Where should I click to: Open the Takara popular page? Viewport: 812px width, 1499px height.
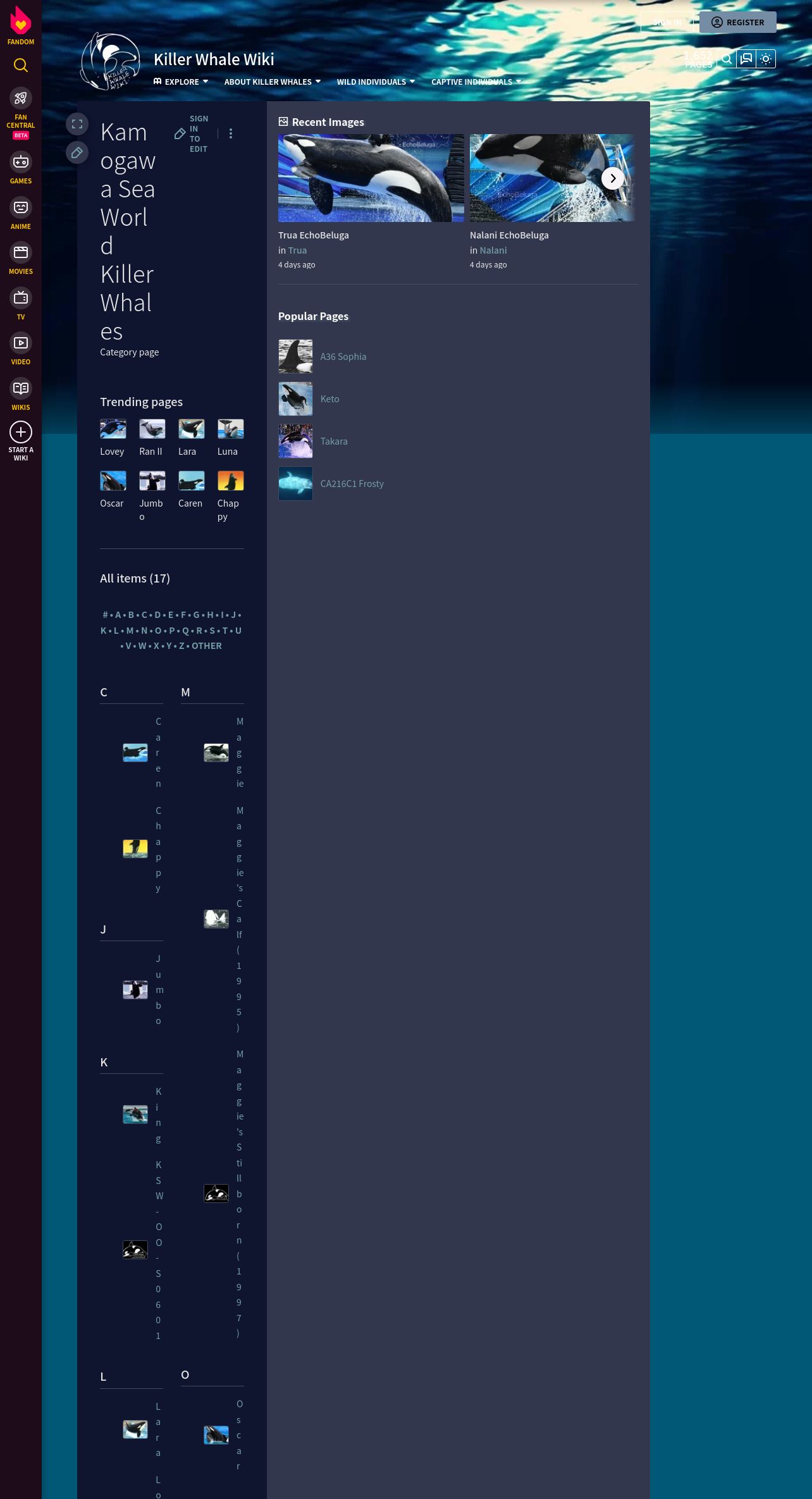pyautogui.click(x=334, y=441)
